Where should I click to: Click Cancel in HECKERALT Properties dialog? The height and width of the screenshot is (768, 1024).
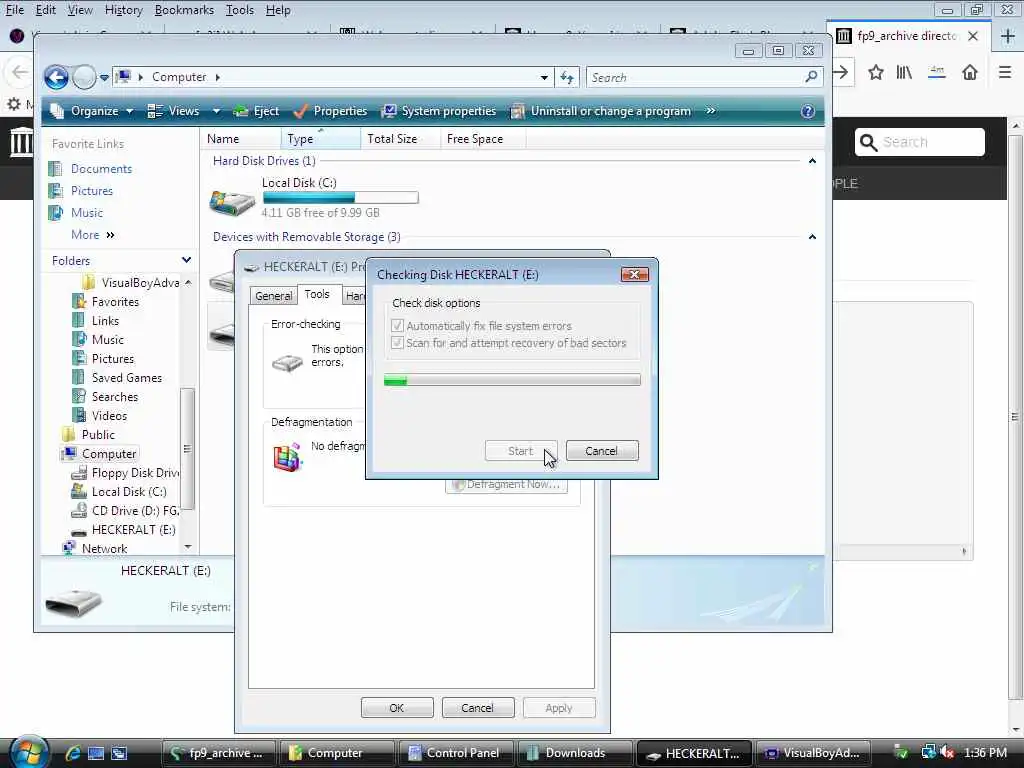477,708
